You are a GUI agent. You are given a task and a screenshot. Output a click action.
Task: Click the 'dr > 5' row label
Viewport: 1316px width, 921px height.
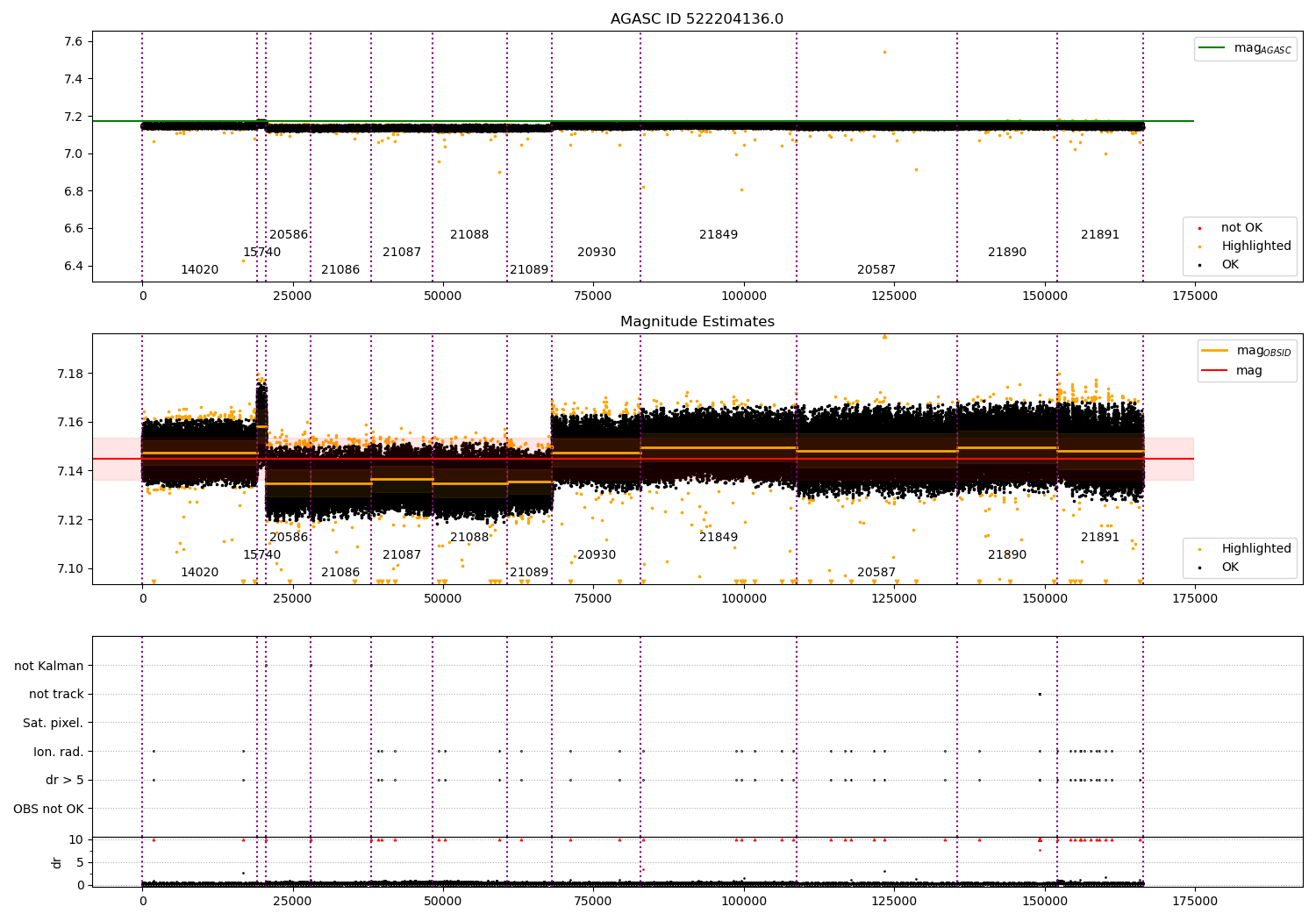coord(65,781)
